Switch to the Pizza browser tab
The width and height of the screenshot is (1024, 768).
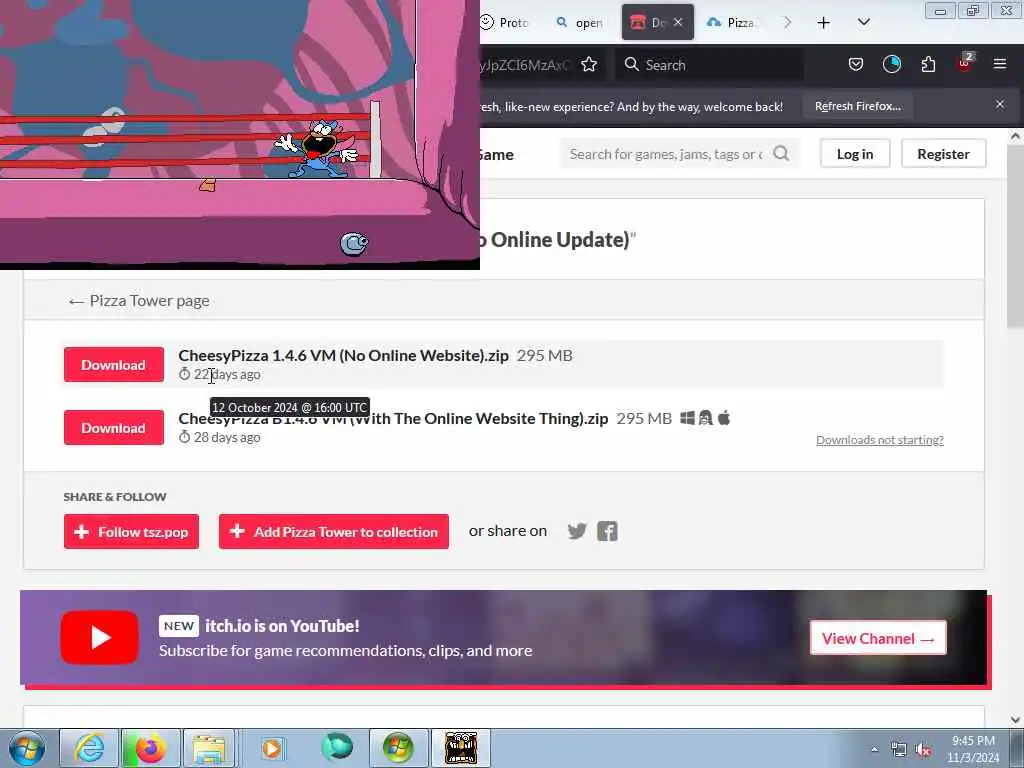[x=734, y=22]
